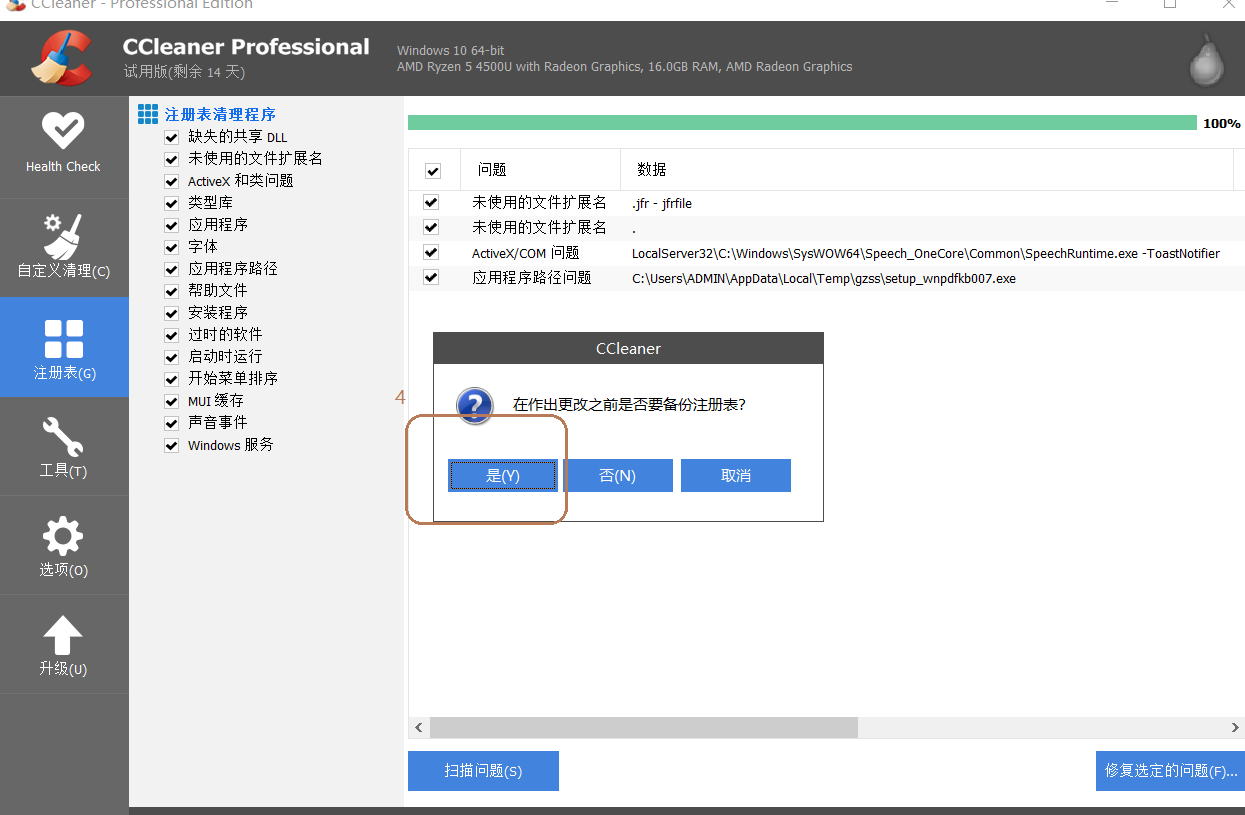
Task: Sort results by 数据 column header
Action: [927, 170]
